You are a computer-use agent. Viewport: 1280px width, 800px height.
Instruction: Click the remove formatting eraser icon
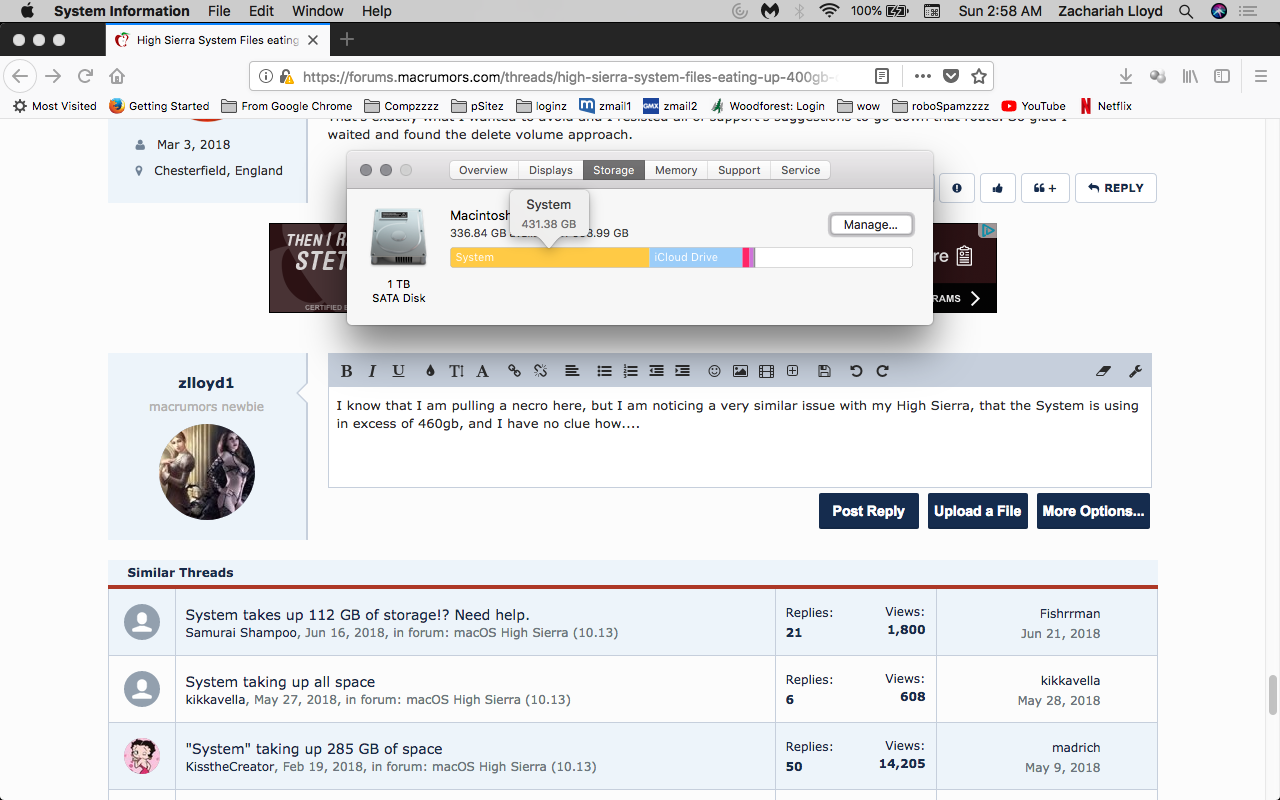(x=1104, y=371)
